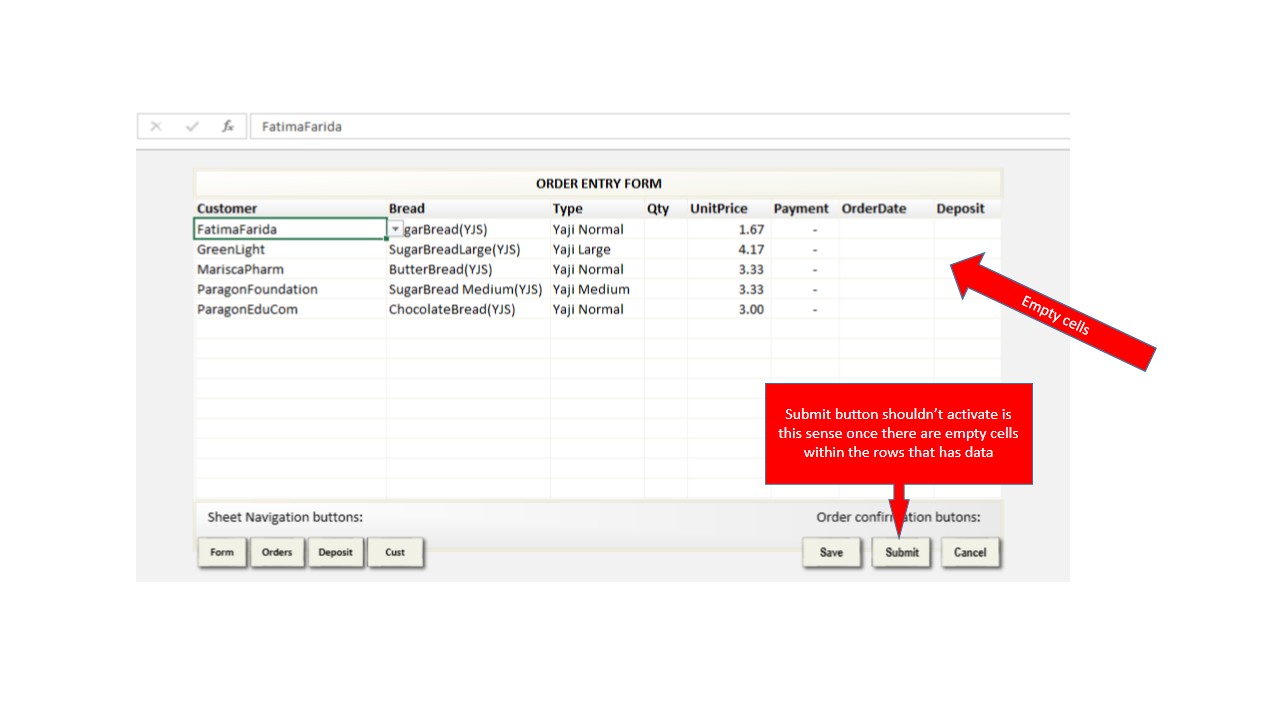Open the dropdown arrow beside FatimaFarida cell
The height and width of the screenshot is (720, 1280).
tap(395, 229)
